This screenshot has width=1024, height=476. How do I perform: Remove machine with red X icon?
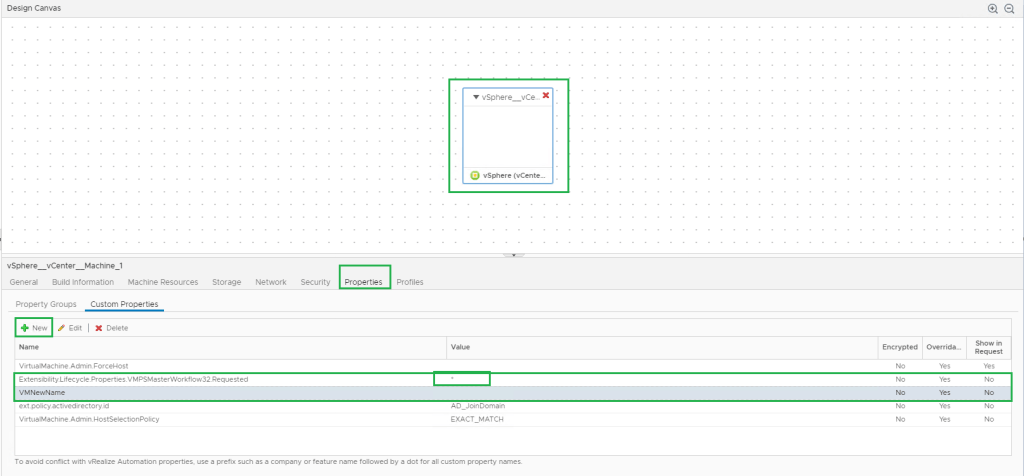[x=546, y=96]
